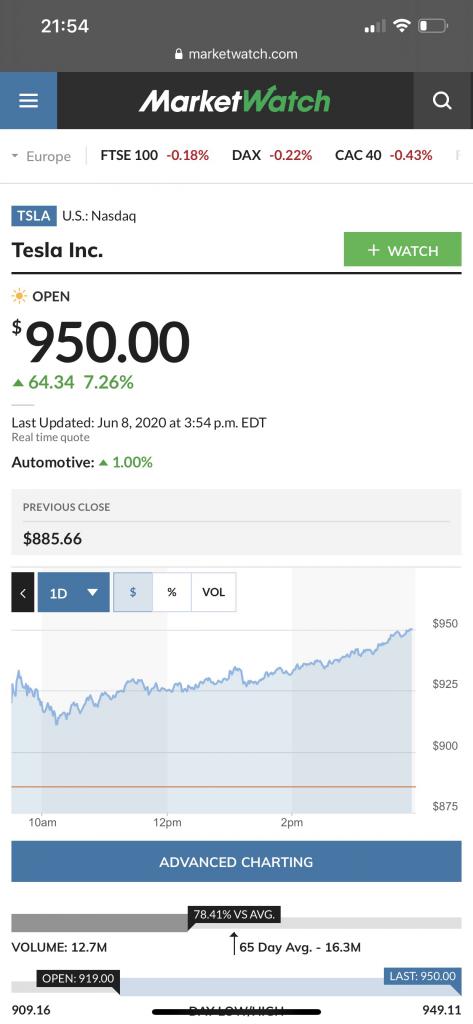Tap the battery icon in status bar
The image size is (473, 1024).
(x=432, y=26)
